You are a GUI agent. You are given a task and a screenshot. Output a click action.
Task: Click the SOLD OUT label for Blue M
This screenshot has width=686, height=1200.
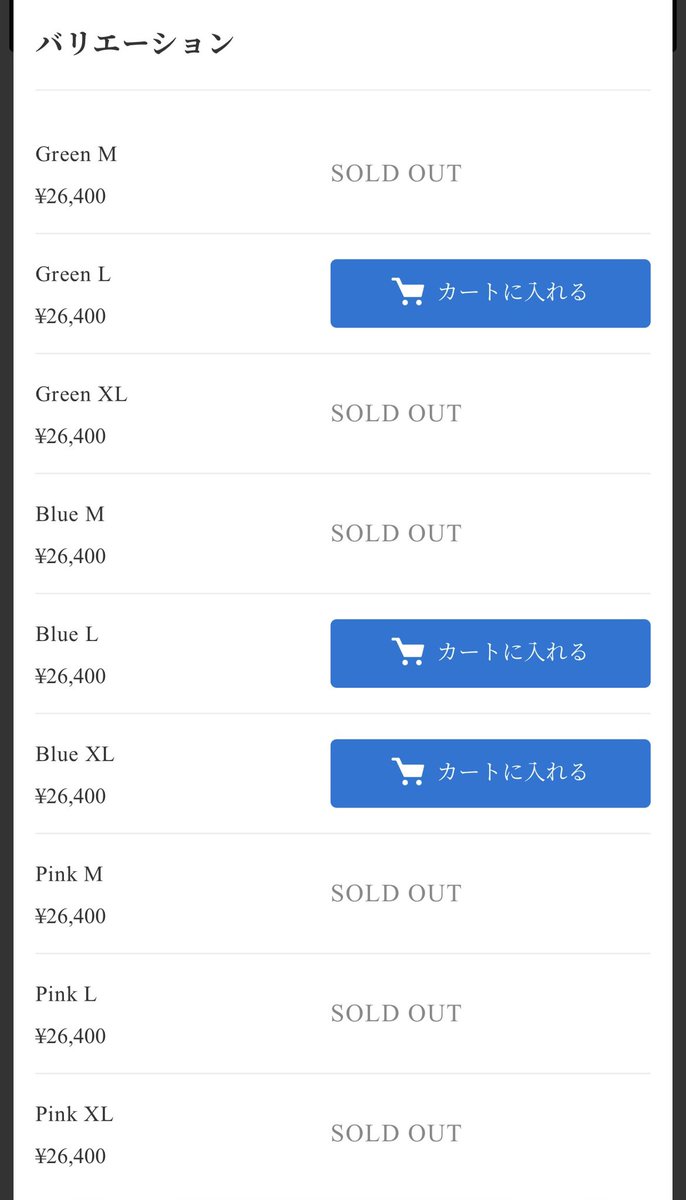396,533
